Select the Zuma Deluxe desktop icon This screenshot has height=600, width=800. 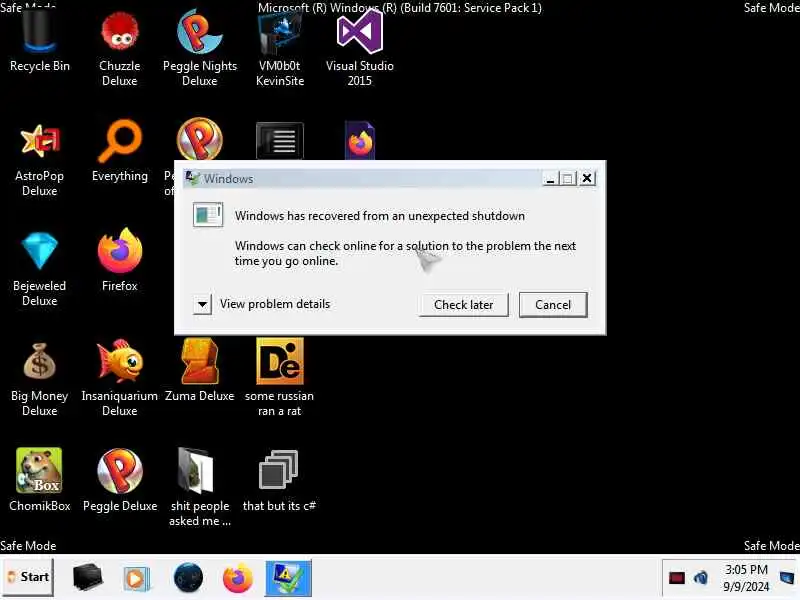tap(199, 370)
